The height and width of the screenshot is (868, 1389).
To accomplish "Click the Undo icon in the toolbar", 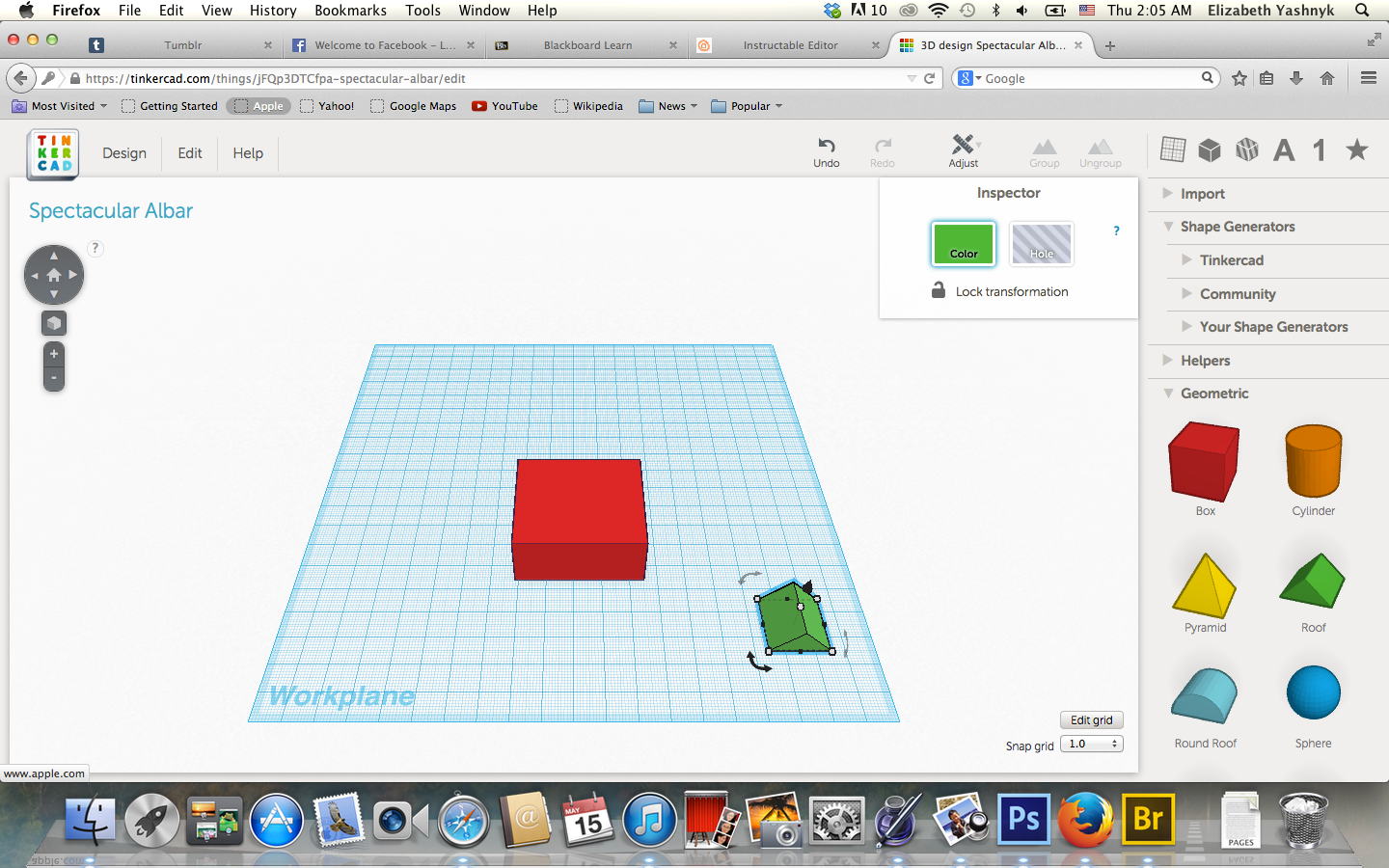I will pos(826,149).
